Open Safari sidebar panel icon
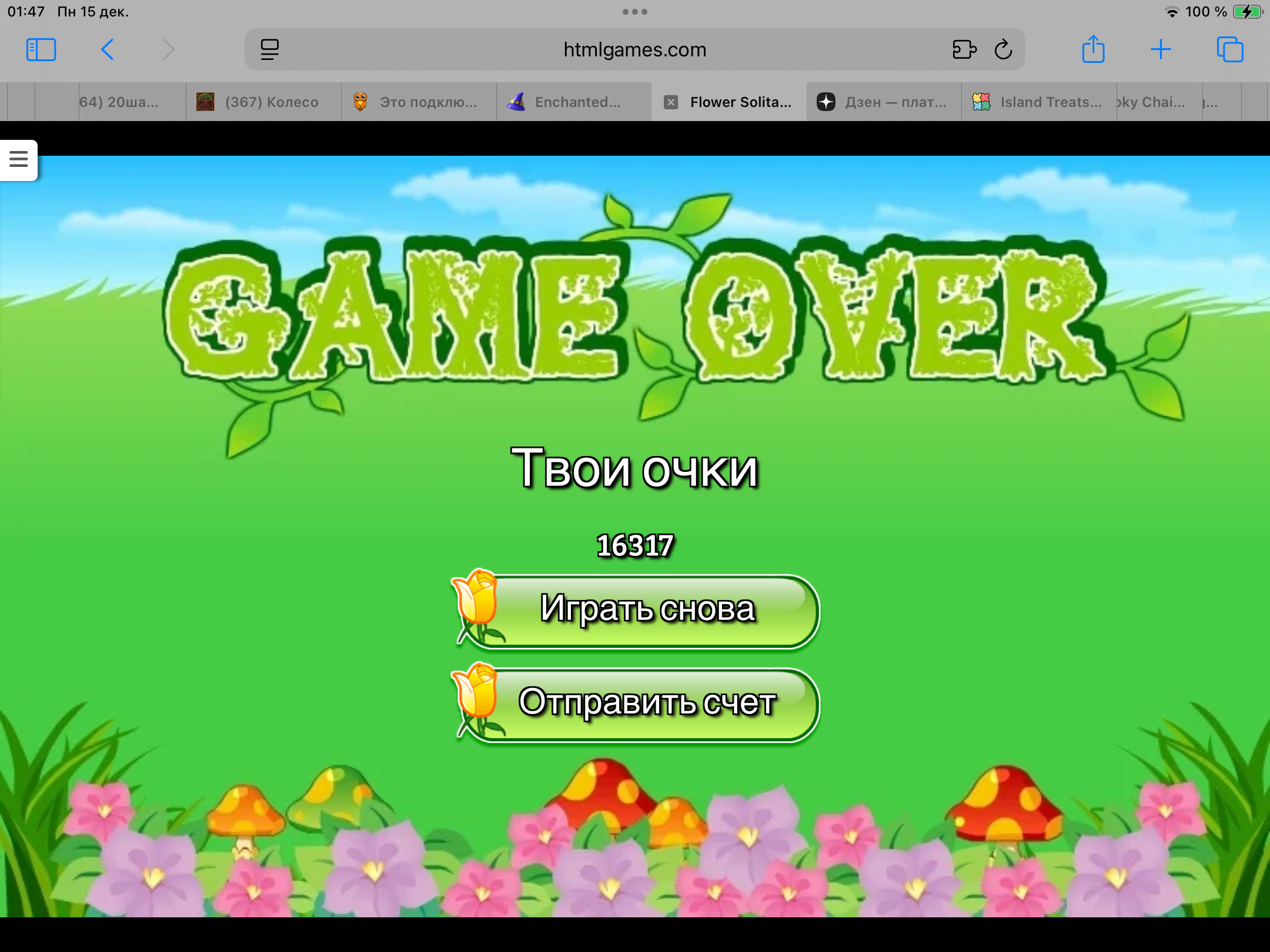The image size is (1270, 952). pos(41,50)
